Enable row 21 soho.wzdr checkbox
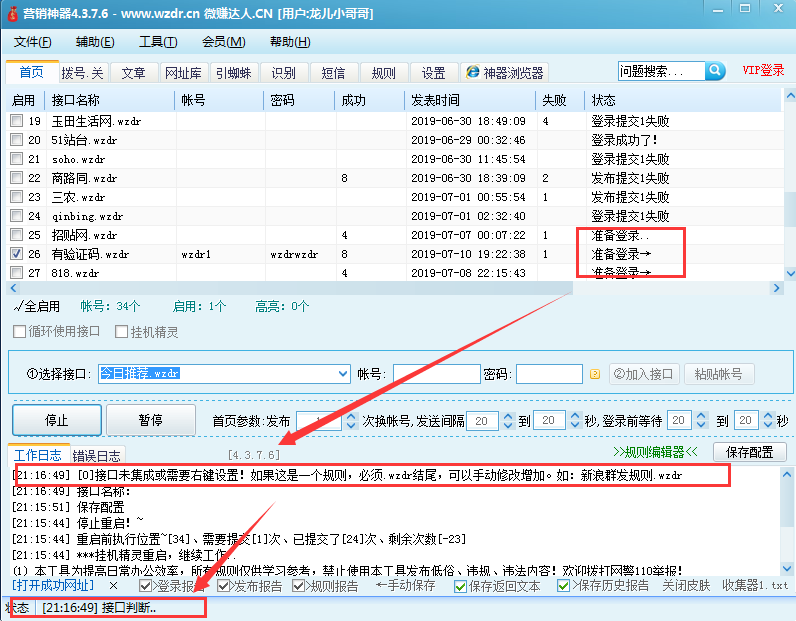796x621 pixels. click(17, 158)
